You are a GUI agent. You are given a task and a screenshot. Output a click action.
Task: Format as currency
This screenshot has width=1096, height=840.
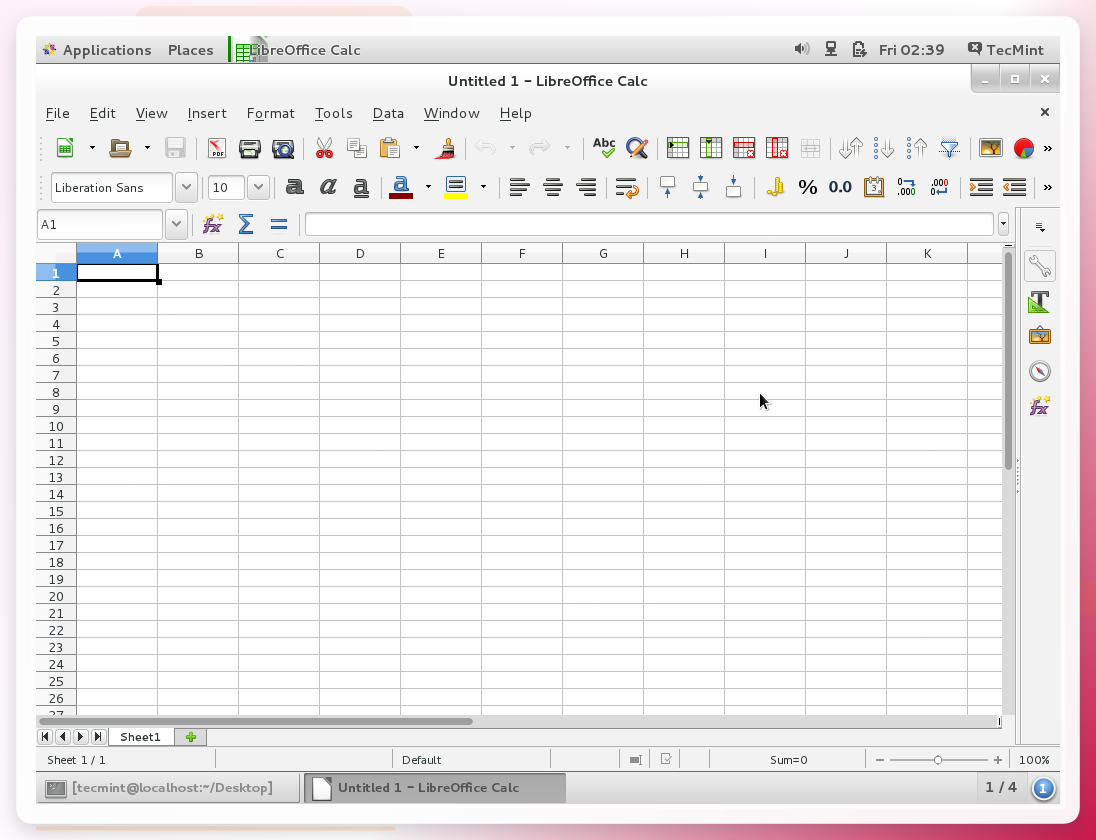coord(774,187)
